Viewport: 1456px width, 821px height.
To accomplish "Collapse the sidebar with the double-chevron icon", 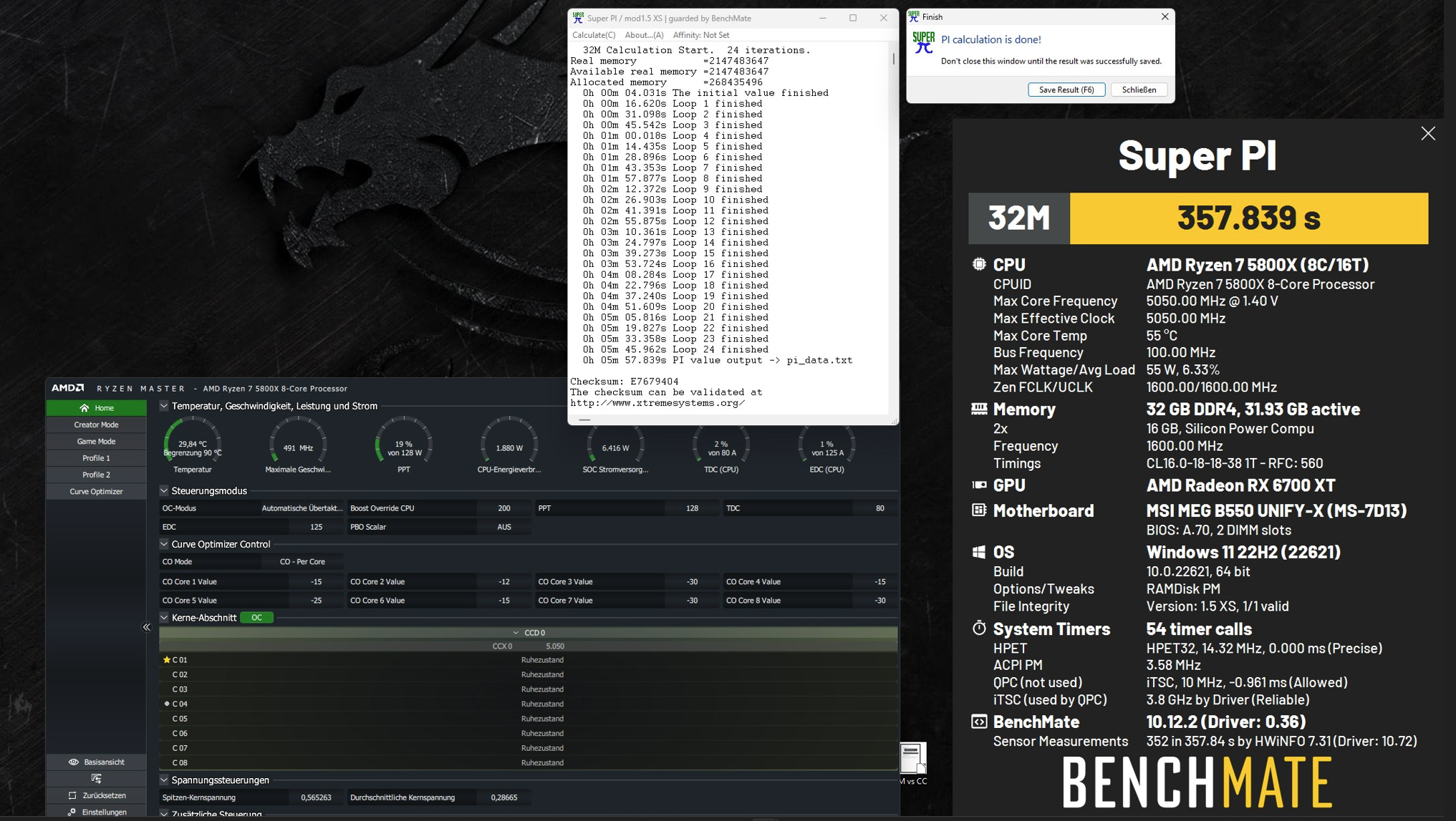I will pos(147,627).
